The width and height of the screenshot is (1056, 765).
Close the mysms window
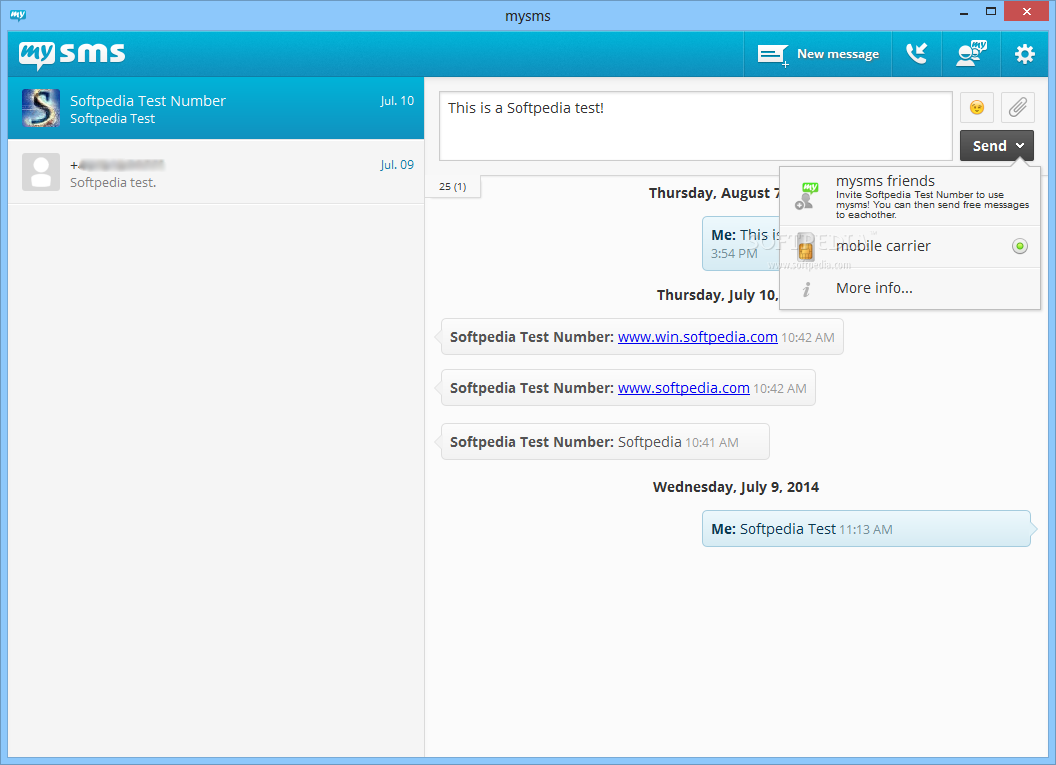1026,11
